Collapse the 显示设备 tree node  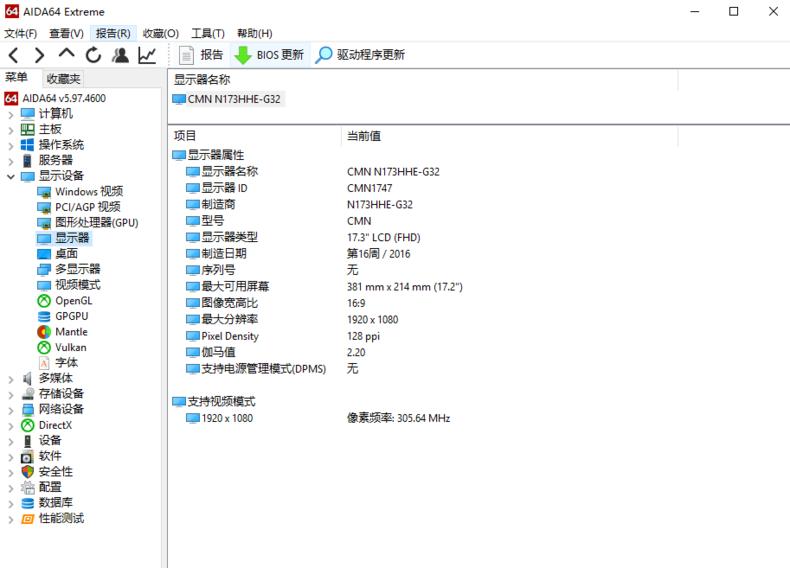[x=11, y=176]
